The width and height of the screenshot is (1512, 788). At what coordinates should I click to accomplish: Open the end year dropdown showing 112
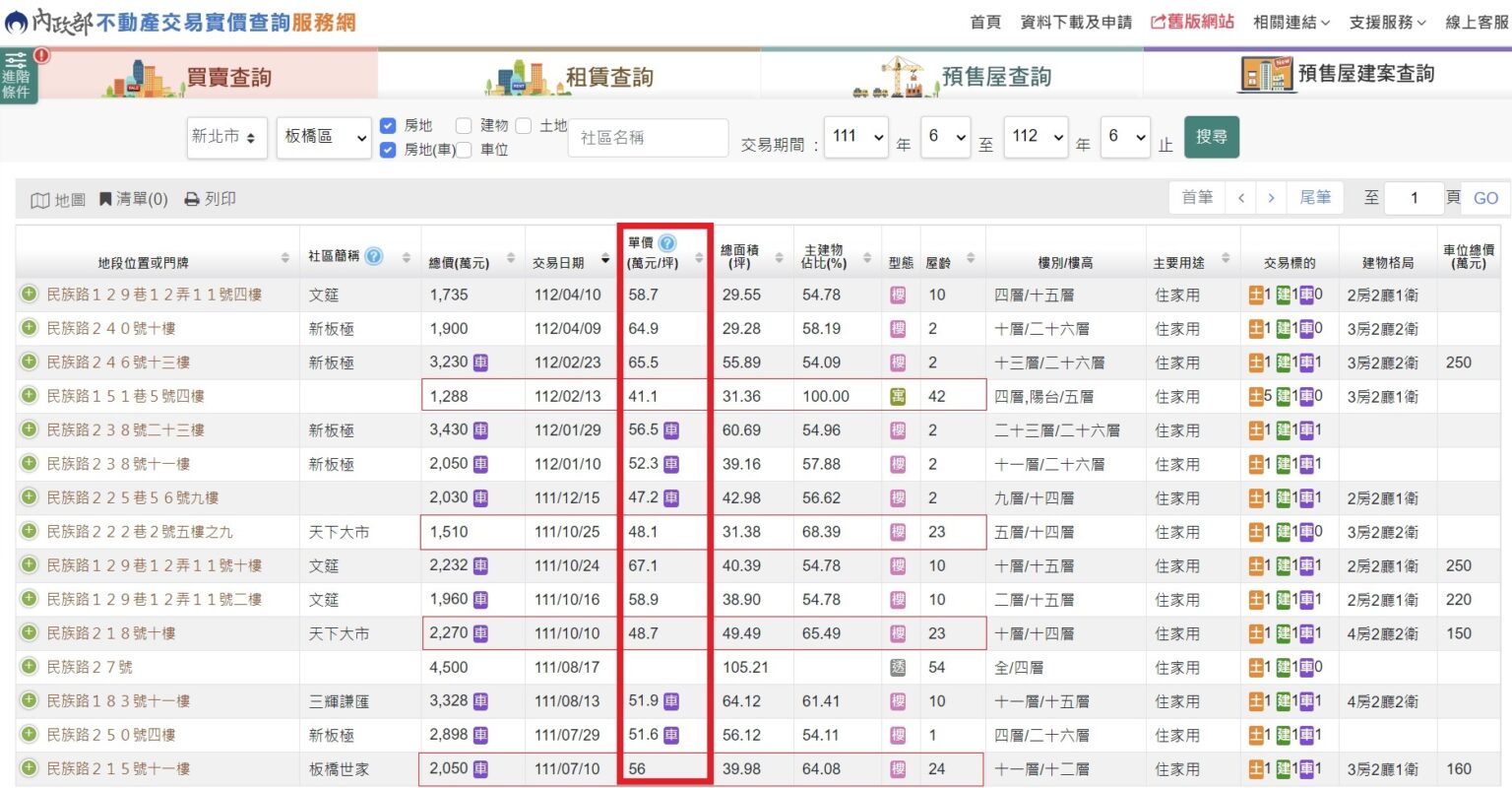click(1037, 137)
